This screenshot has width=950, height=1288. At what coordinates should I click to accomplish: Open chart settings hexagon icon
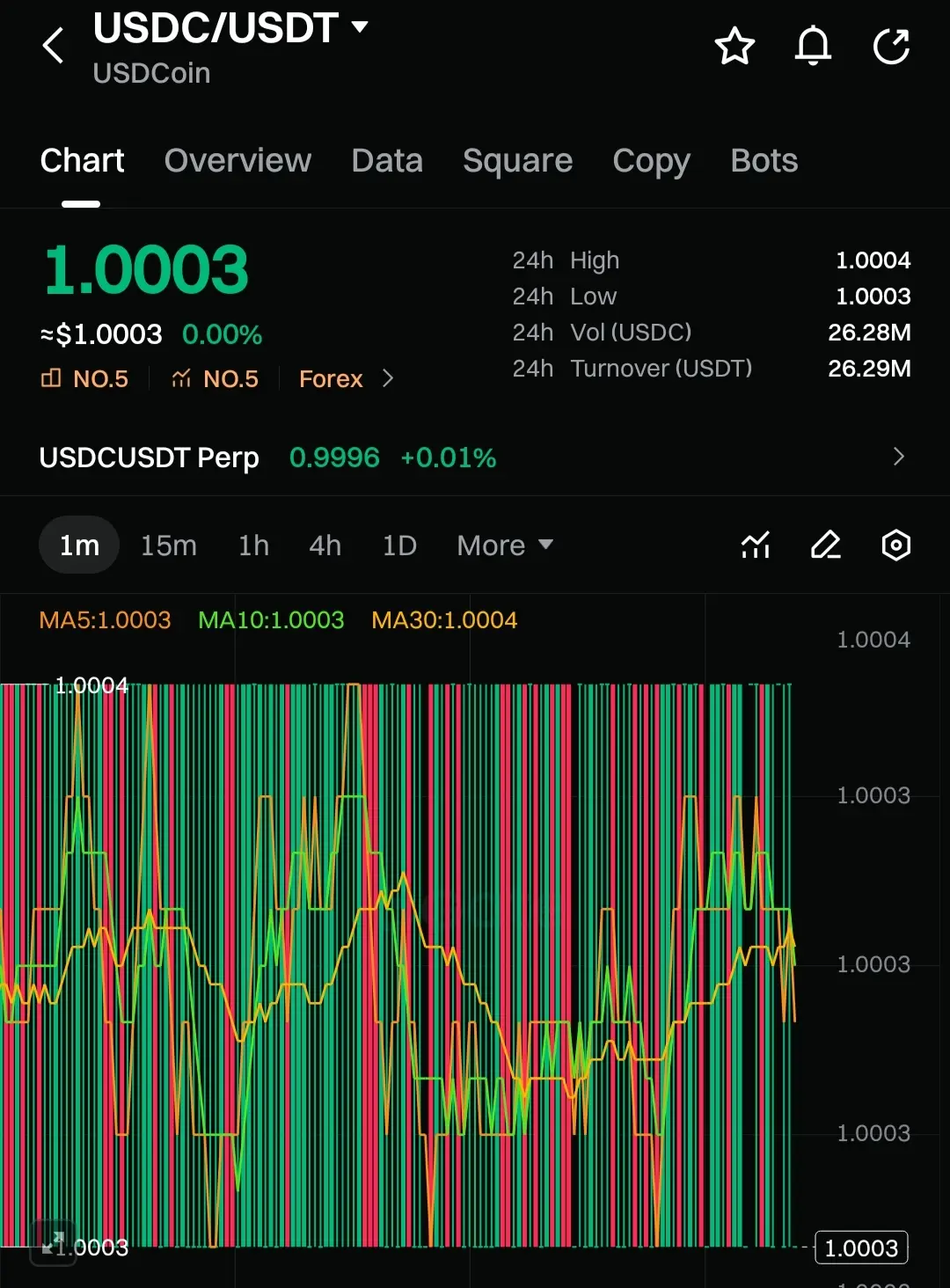point(895,545)
